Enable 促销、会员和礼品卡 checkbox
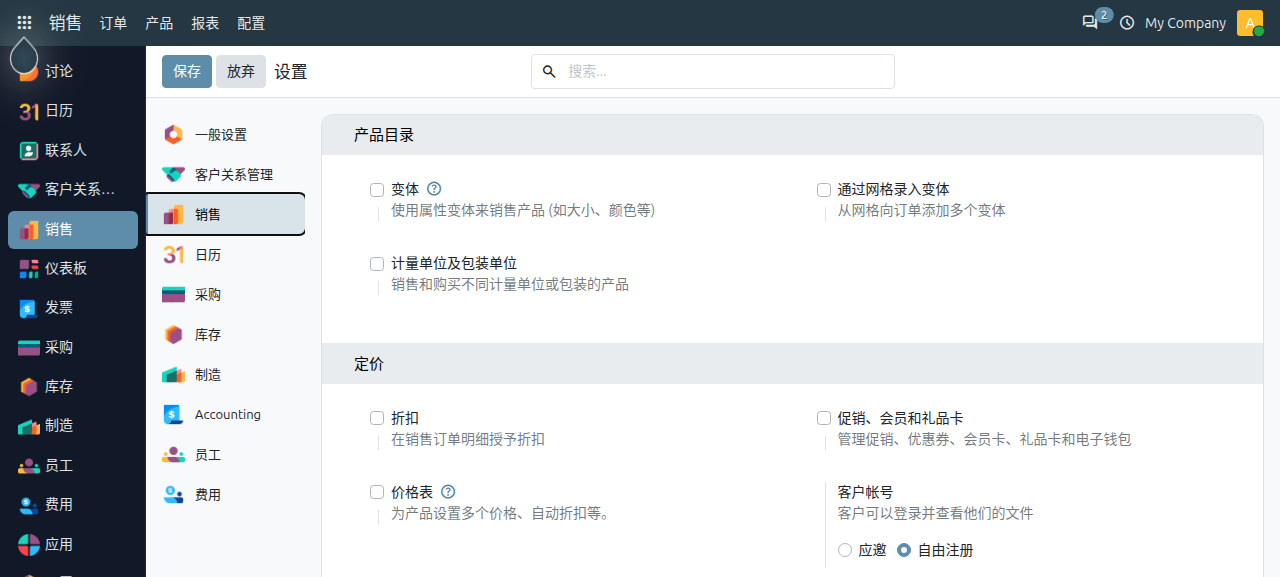 pyautogui.click(x=824, y=418)
